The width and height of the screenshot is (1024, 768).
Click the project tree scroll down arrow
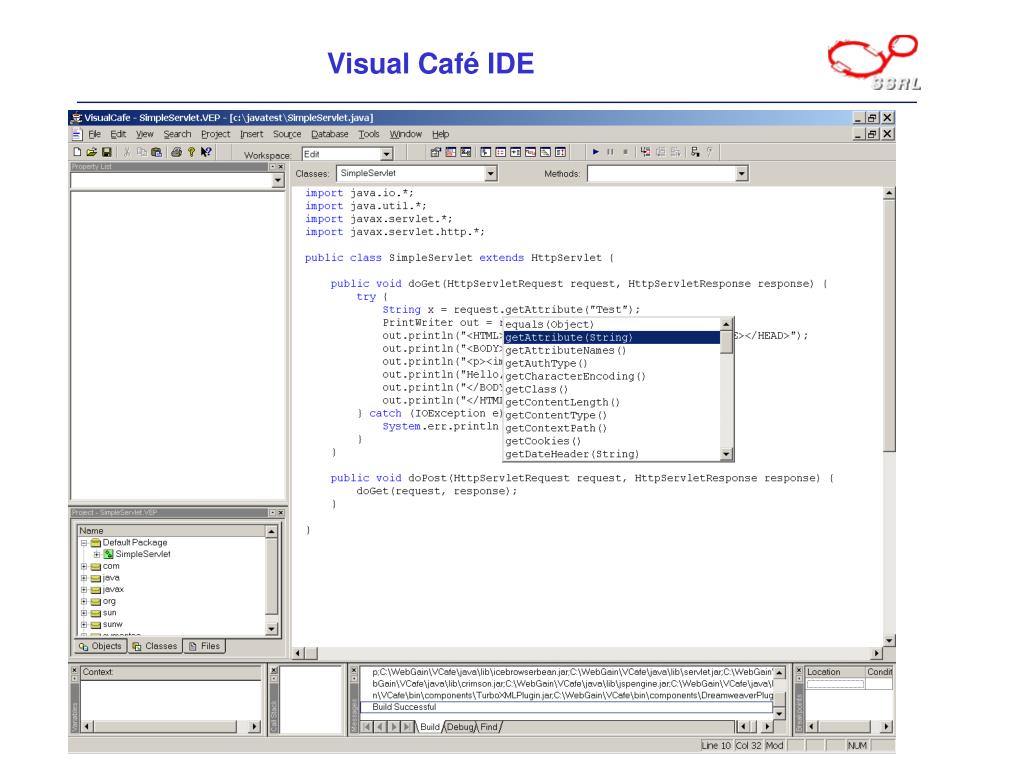pyautogui.click(x=272, y=629)
